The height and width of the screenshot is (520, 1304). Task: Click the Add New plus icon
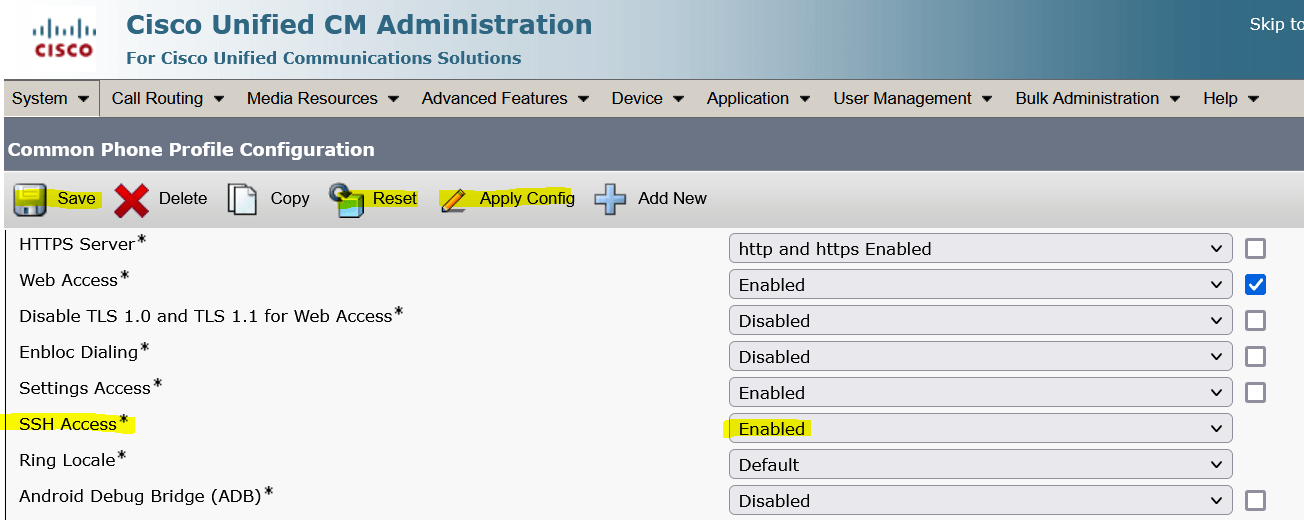[x=610, y=199]
